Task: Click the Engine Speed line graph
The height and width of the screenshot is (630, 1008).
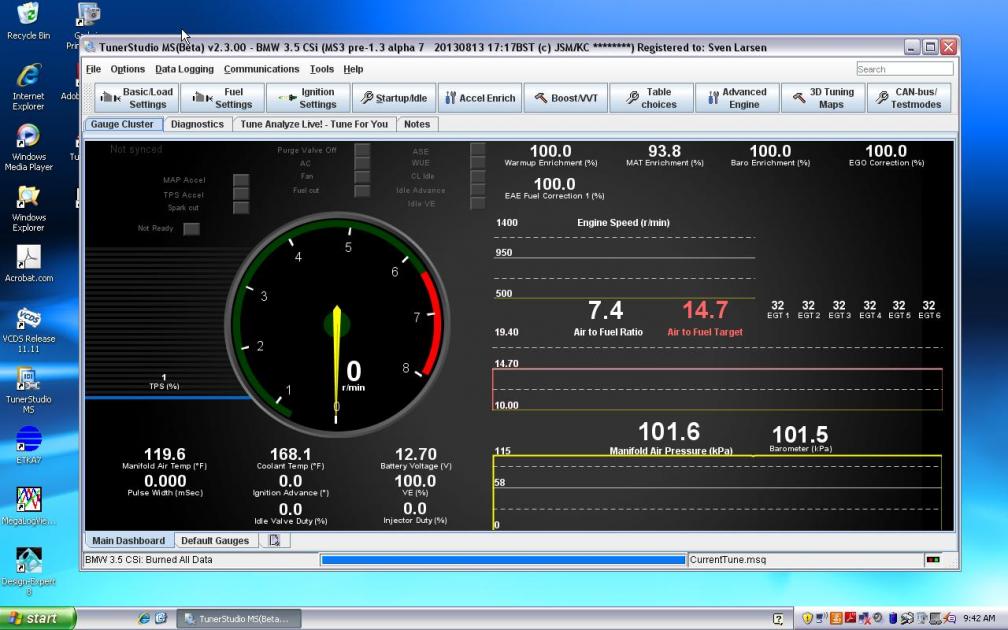Action: click(624, 260)
